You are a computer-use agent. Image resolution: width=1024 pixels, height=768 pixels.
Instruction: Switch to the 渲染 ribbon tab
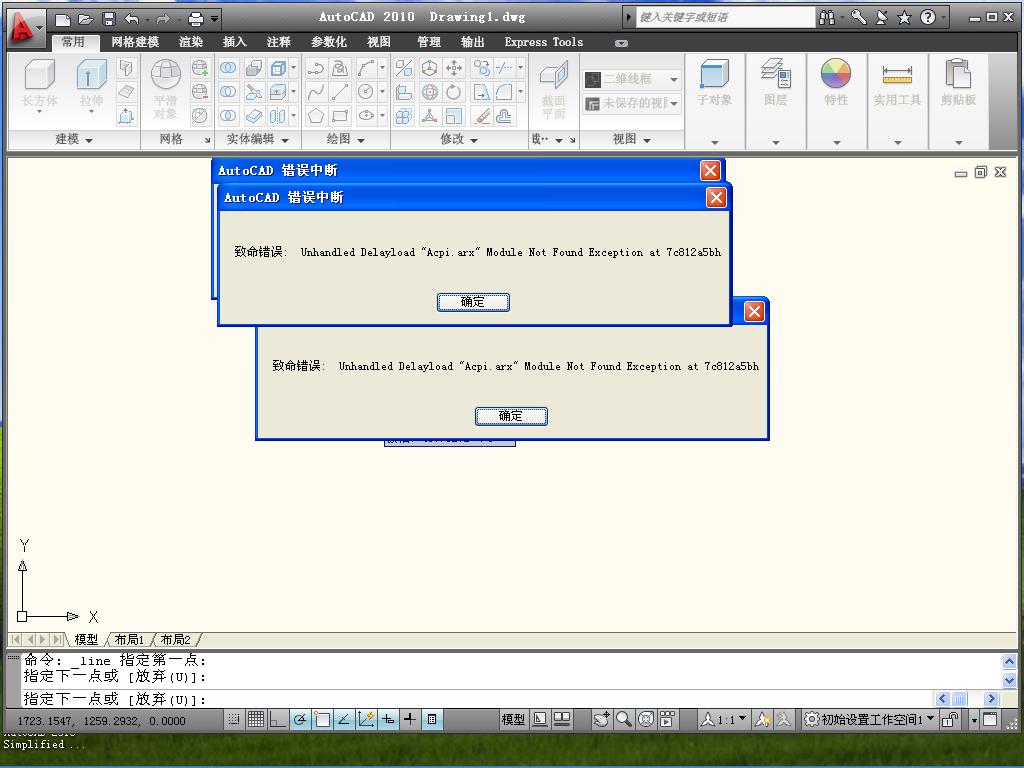191,42
